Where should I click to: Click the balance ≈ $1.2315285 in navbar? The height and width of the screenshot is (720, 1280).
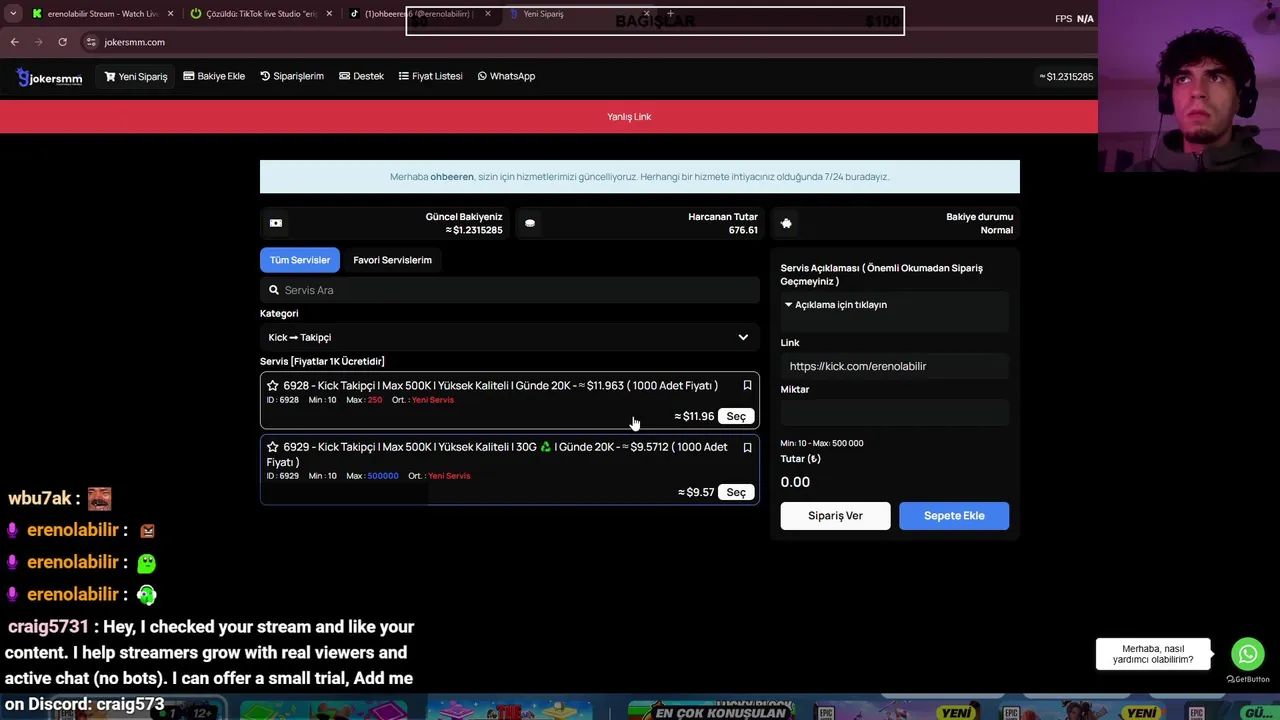pos(1066,76)
